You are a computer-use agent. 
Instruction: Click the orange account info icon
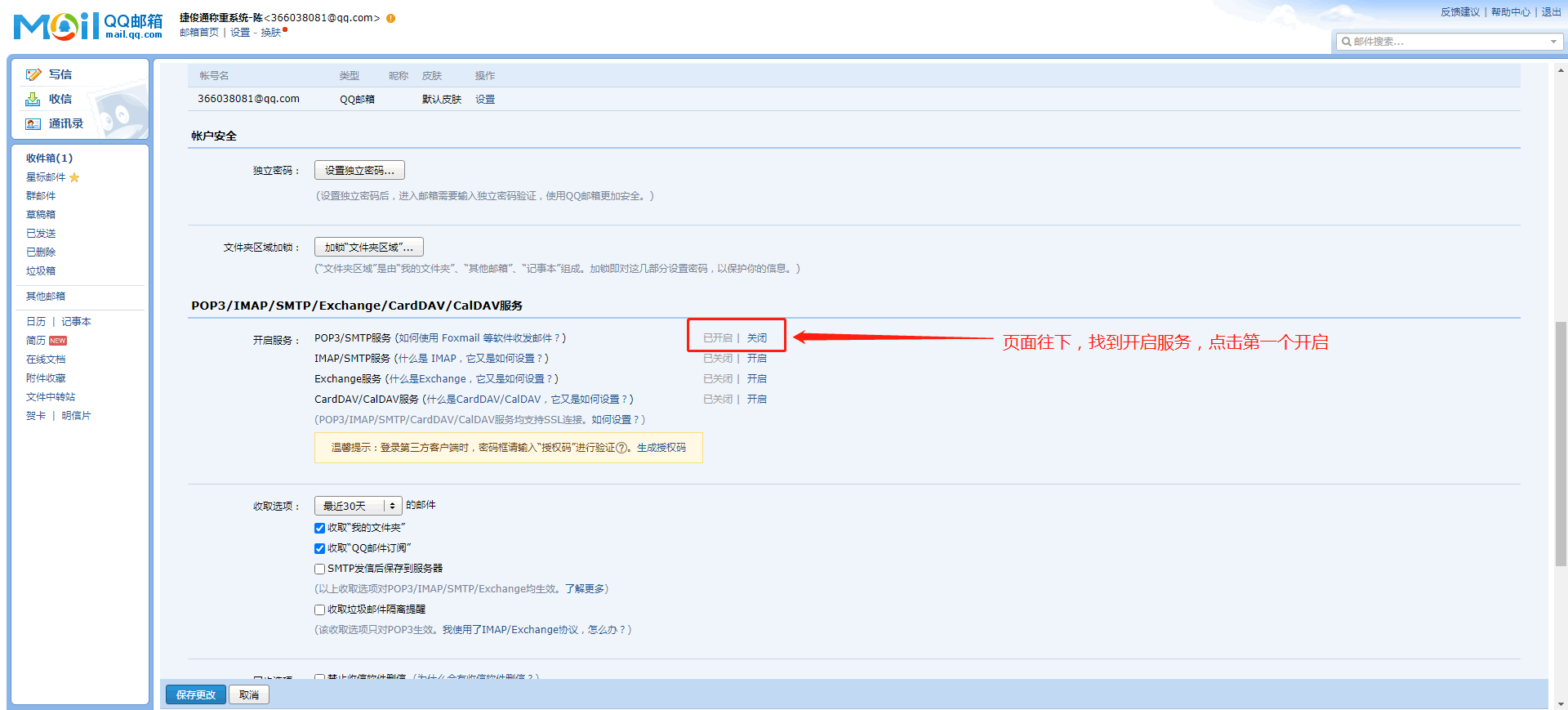[x=391, y=18]
